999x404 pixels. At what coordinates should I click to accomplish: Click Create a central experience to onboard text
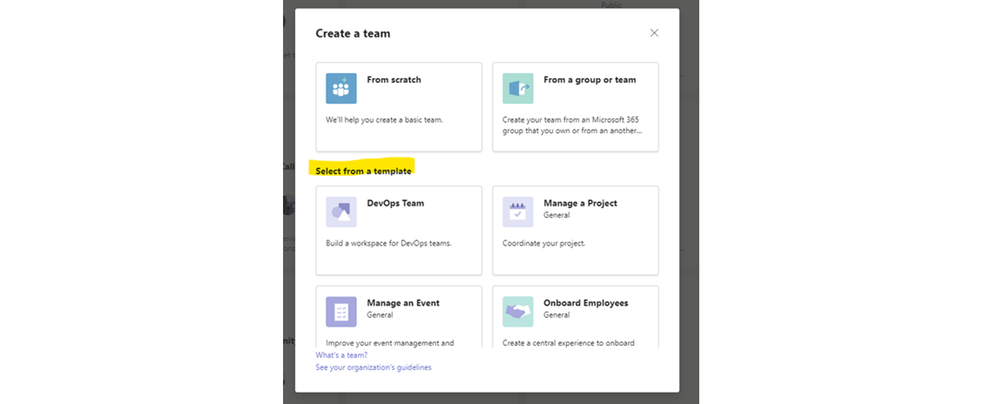click(x=568, y=343)
